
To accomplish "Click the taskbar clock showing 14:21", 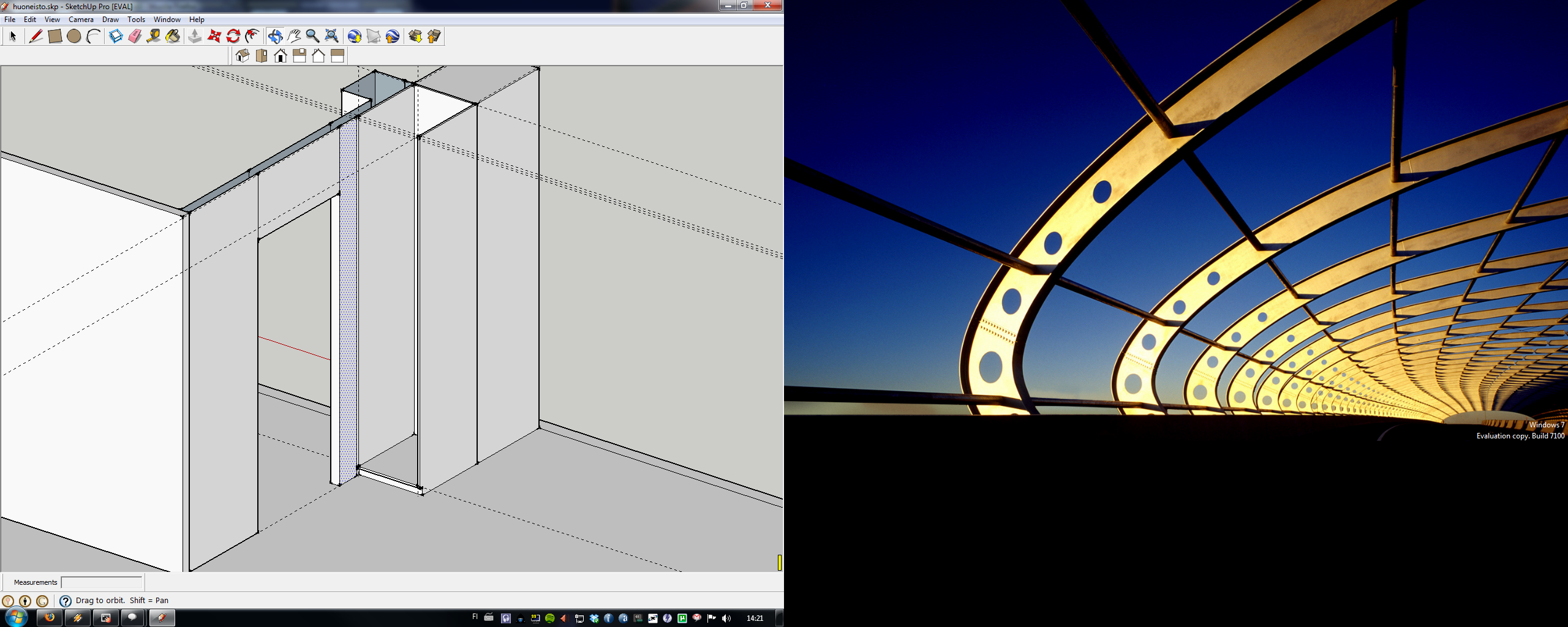I will [x=755, y=618].
